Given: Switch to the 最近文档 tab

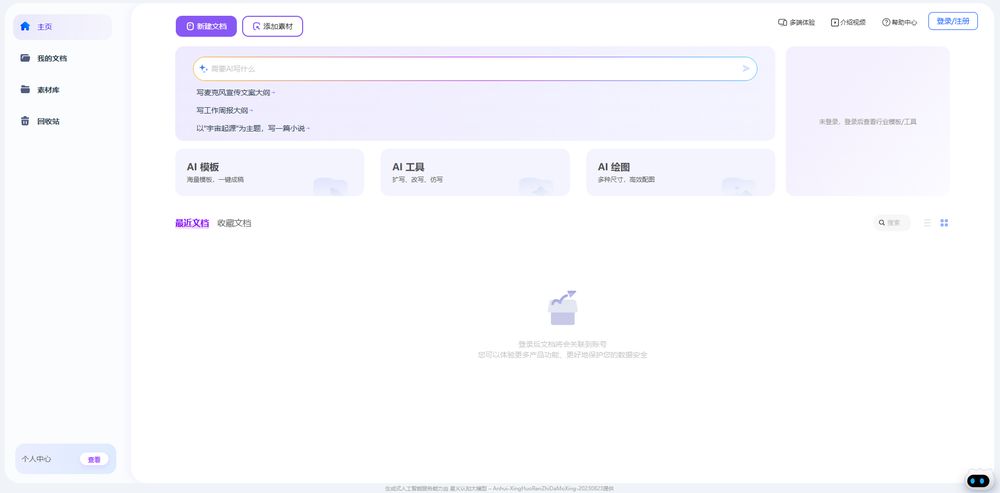Looking at the screenshot, I should pyautogui.click(x=192, y=223).
